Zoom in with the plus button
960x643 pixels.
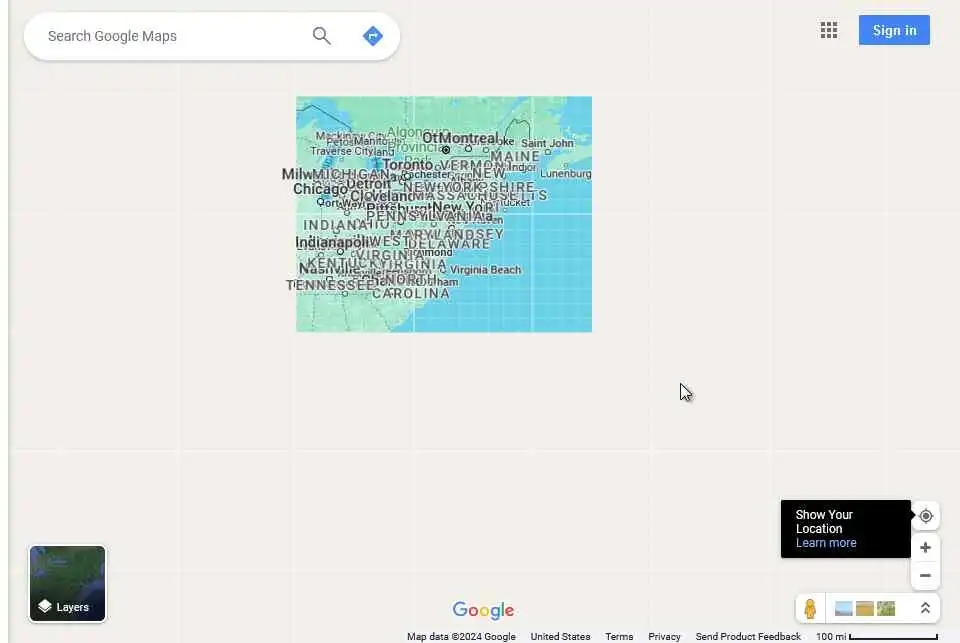(x=925, y=547)
